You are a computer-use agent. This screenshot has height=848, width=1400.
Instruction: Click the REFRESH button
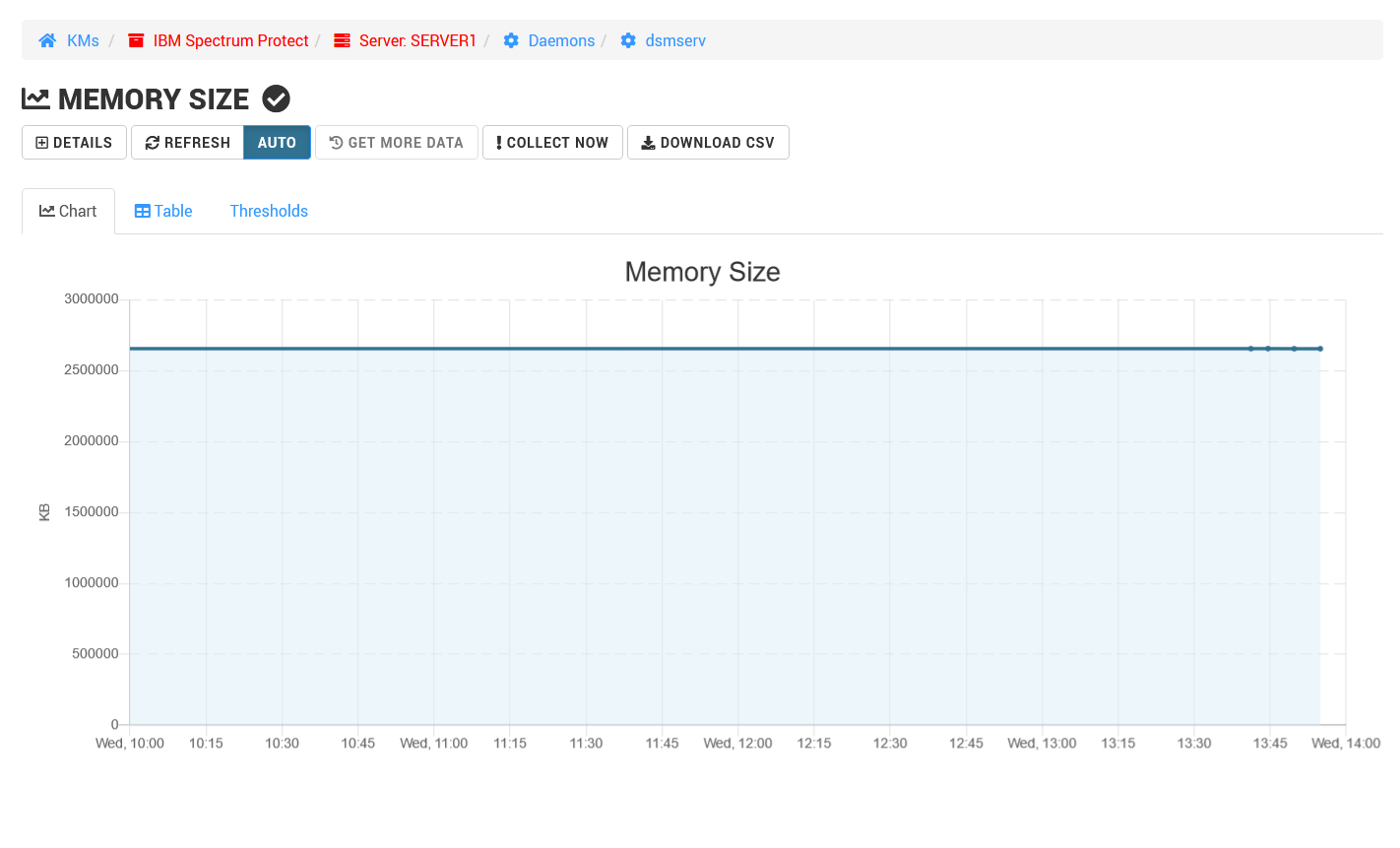click(x=187, y=142)
